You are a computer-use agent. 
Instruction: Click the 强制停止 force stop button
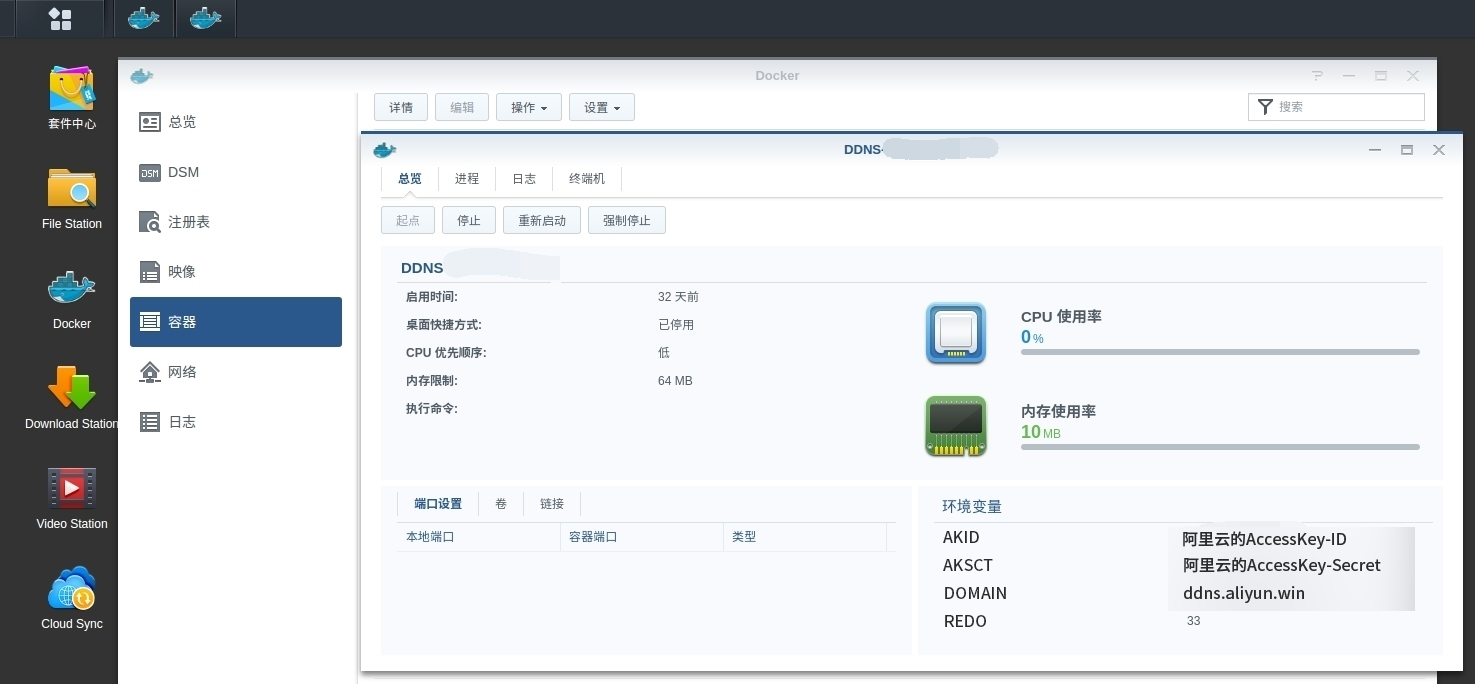627,220
